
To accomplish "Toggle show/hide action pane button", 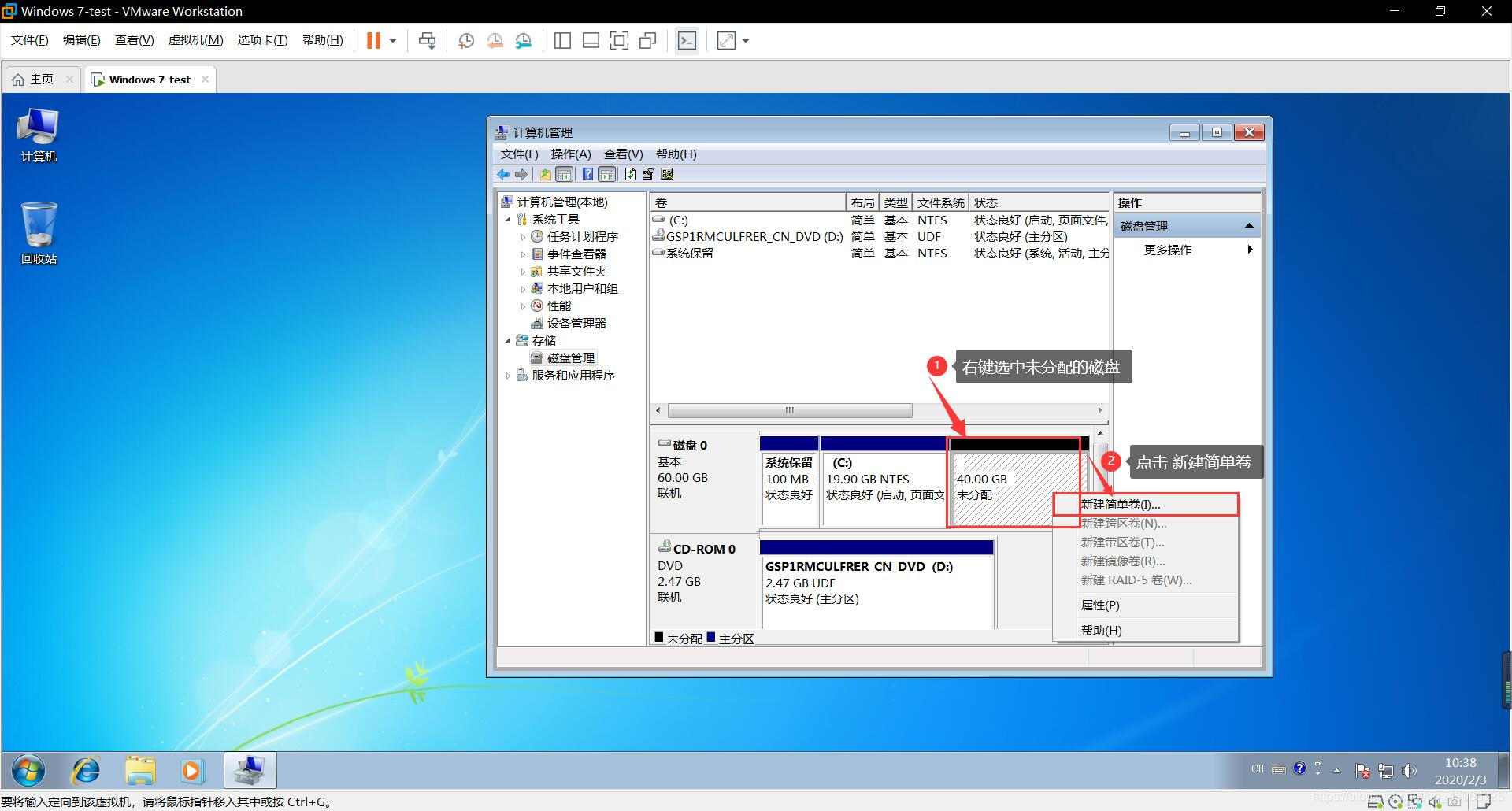I will (607, 174).
